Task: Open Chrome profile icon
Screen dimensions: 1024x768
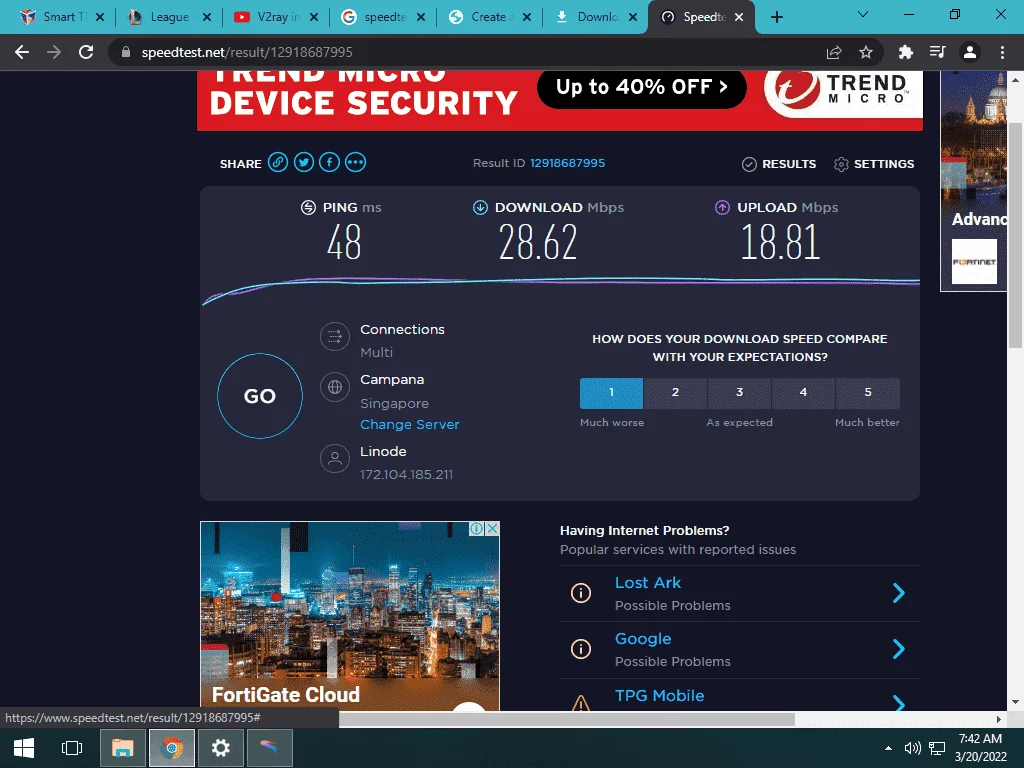Action: 970,52
